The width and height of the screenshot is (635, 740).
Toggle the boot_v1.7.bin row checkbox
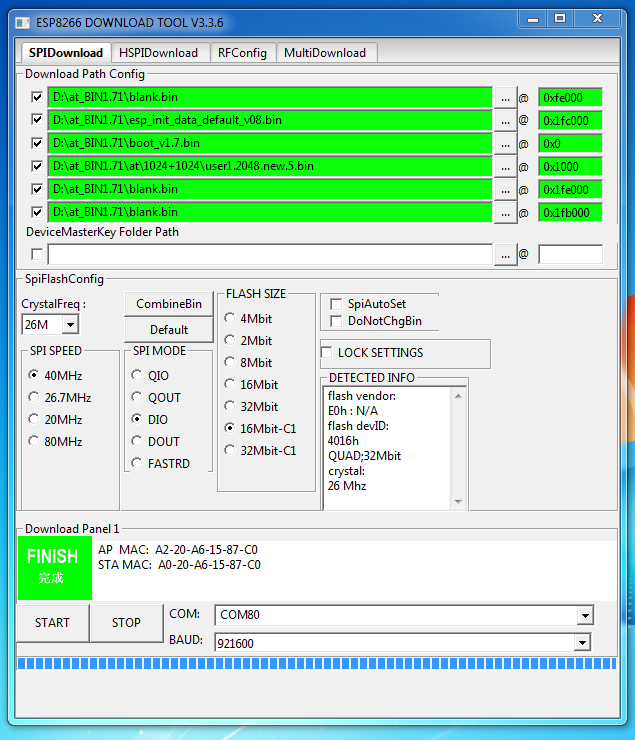point(37,143)
